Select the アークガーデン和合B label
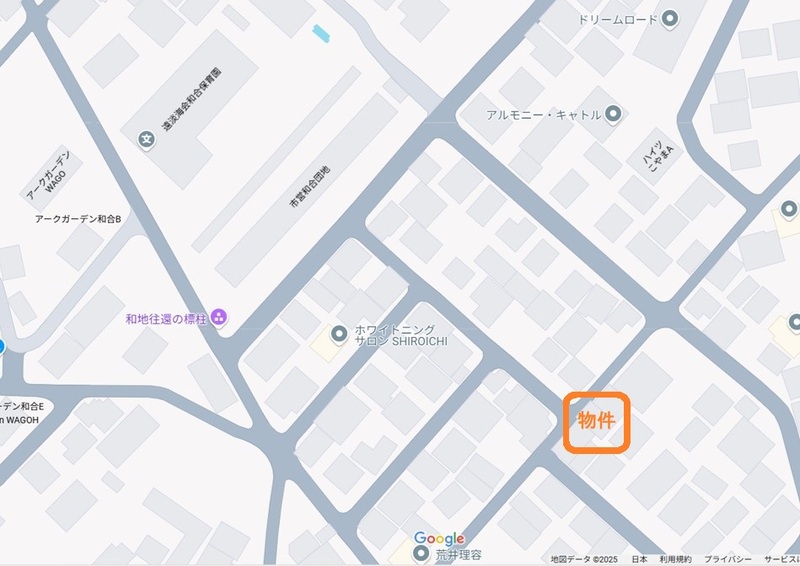800x566 pixels. [x=78, y=219]
